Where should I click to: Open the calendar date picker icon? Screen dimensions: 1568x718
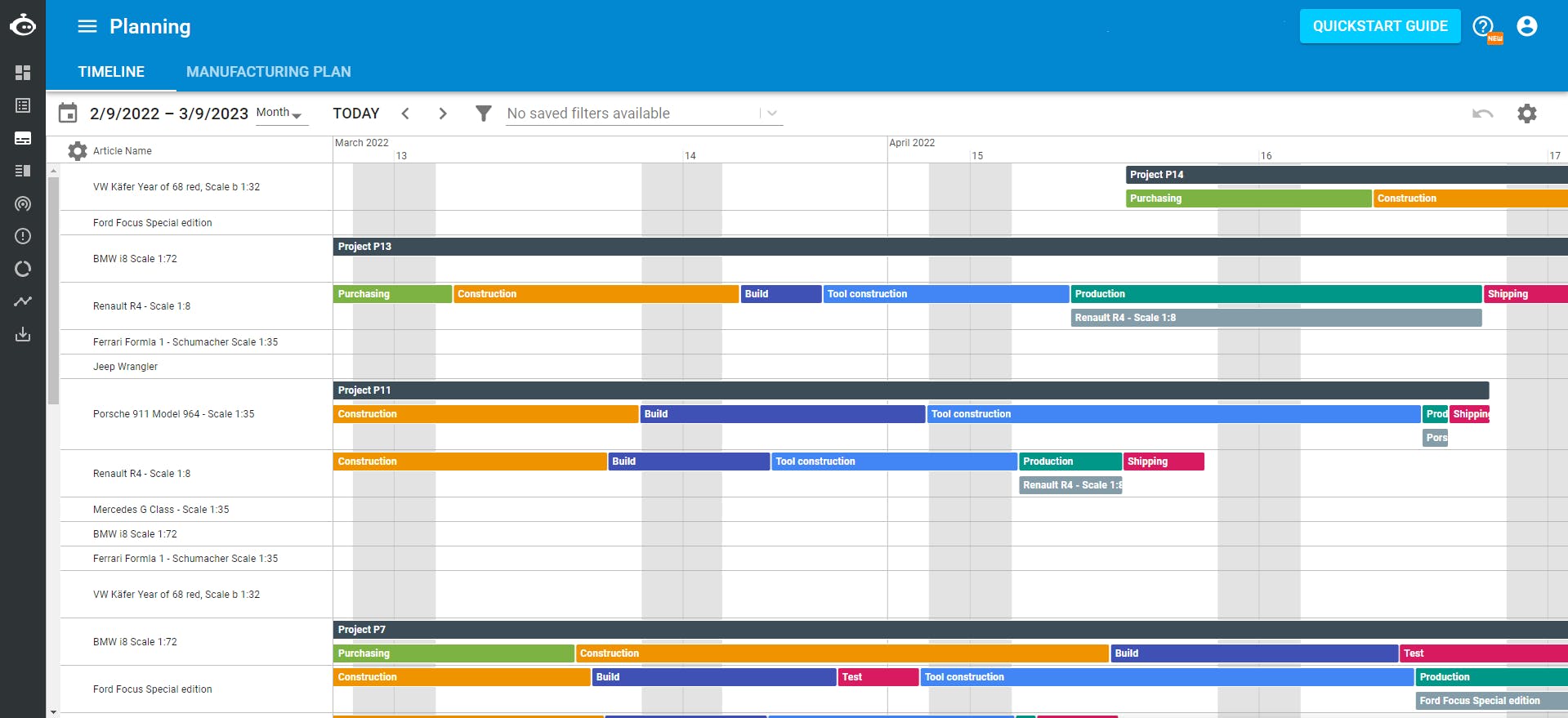[68, 113]
